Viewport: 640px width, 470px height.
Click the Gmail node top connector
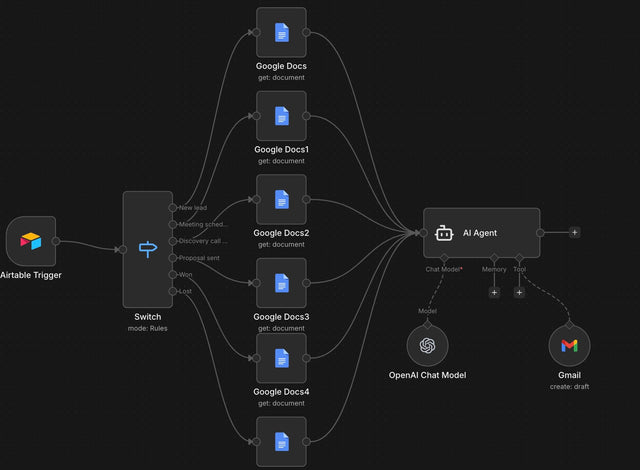point(569,325)
